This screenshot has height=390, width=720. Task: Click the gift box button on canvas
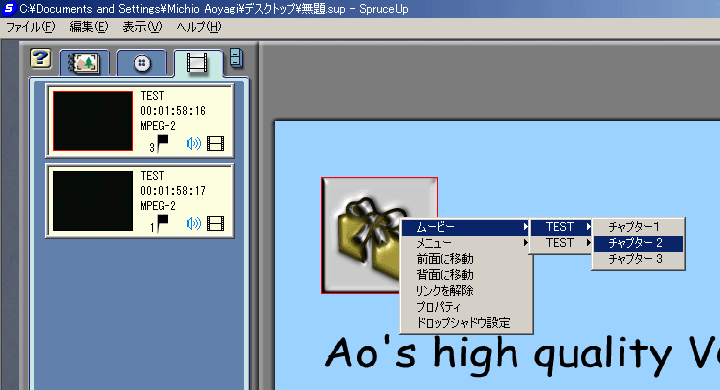click(x=361, y=235)
